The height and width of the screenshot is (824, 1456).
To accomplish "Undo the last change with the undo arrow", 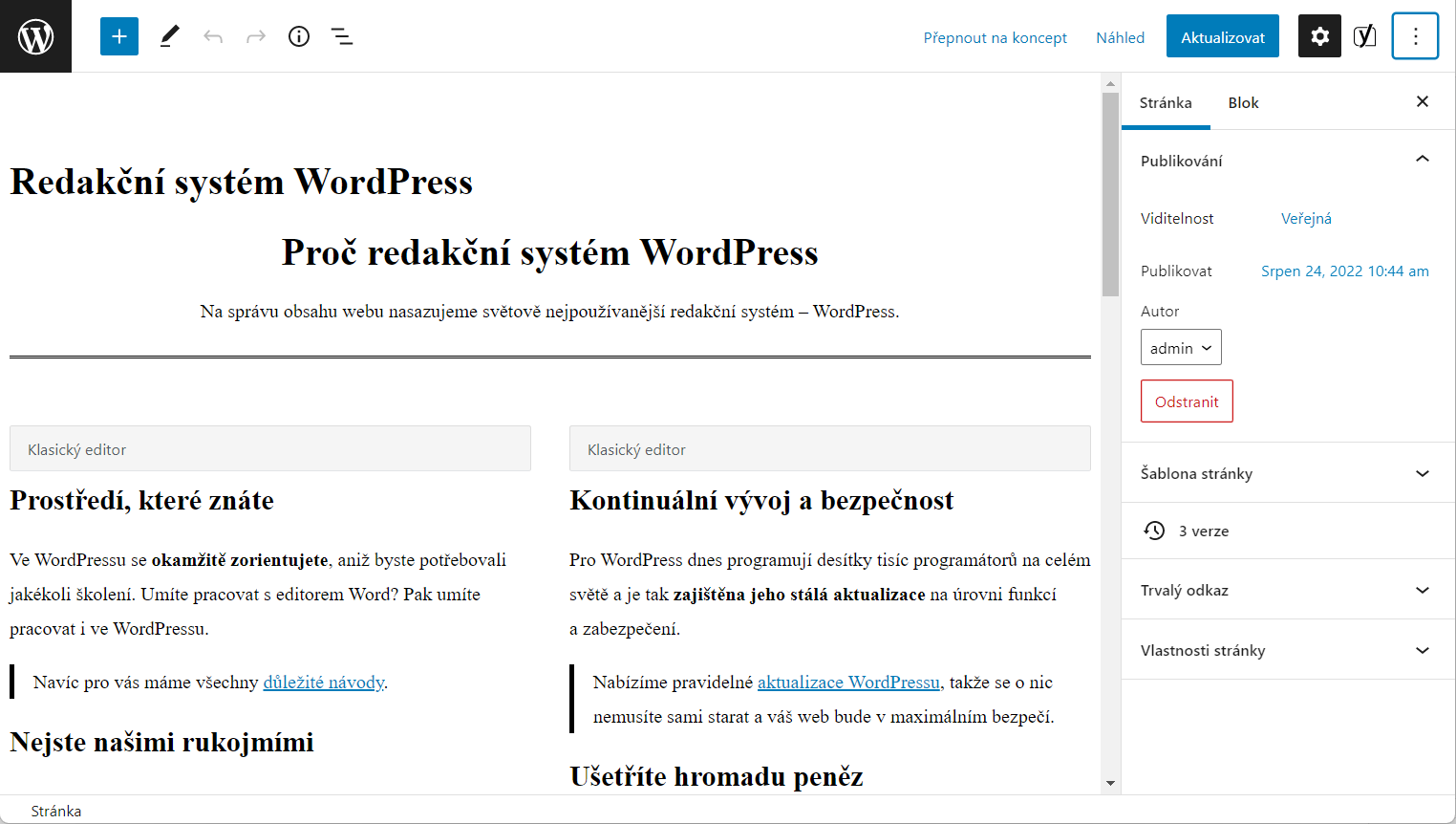I will pyautogui.click(x=213, y=36).
